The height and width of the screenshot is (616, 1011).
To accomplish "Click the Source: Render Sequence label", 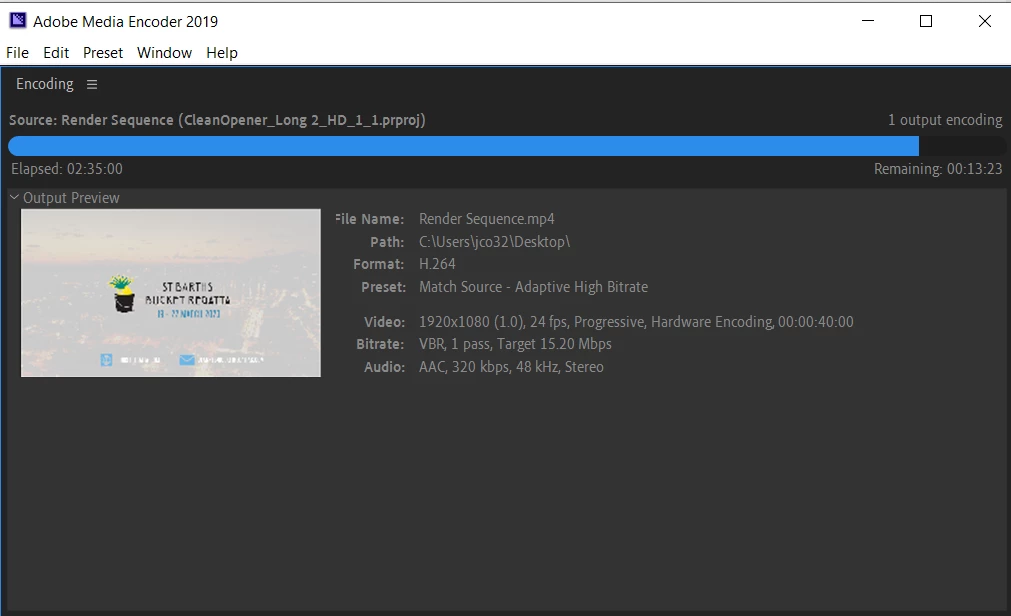I will click(217, 120).
